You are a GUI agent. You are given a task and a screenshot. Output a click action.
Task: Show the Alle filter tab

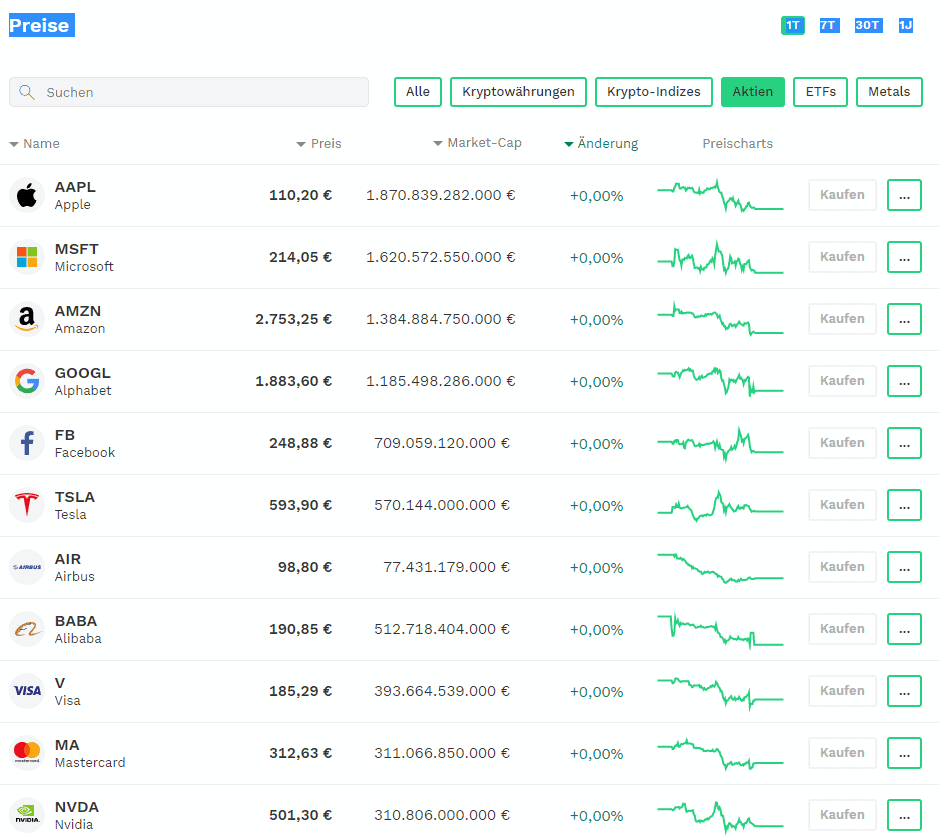tap(418, 92)
